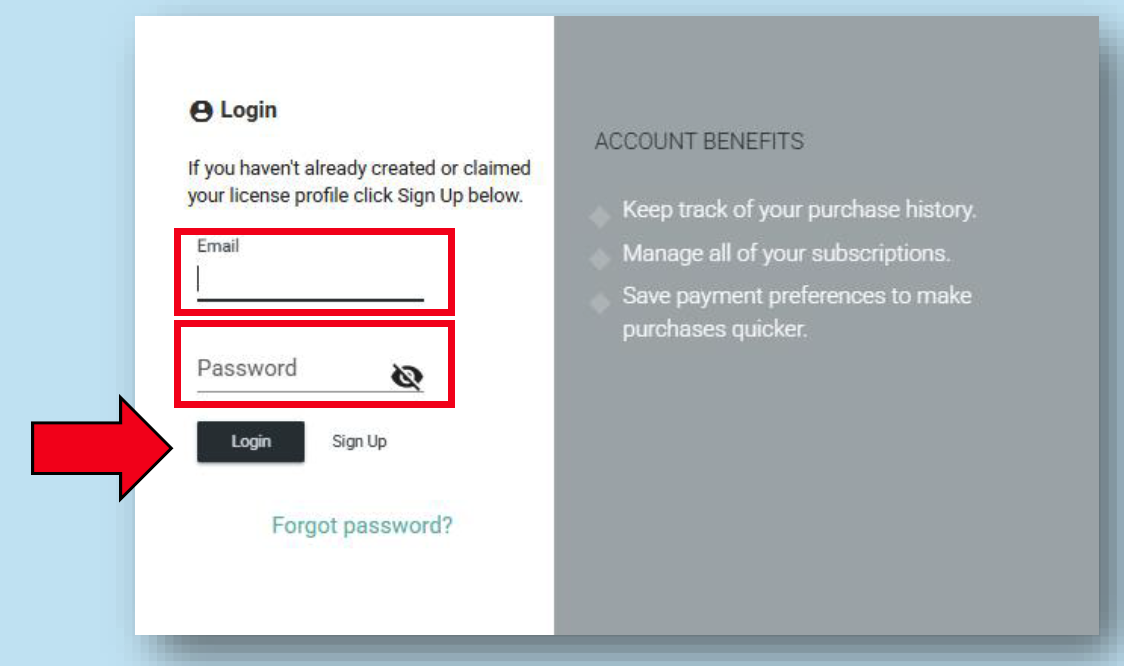
Task: Focus the Email input field
Action: pos(310,280)
